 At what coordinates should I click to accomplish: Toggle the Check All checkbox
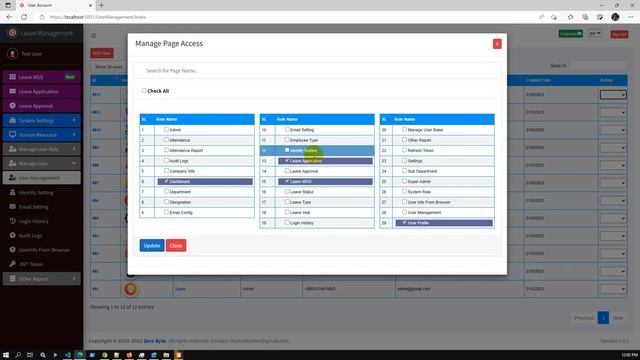coord(144,91)
